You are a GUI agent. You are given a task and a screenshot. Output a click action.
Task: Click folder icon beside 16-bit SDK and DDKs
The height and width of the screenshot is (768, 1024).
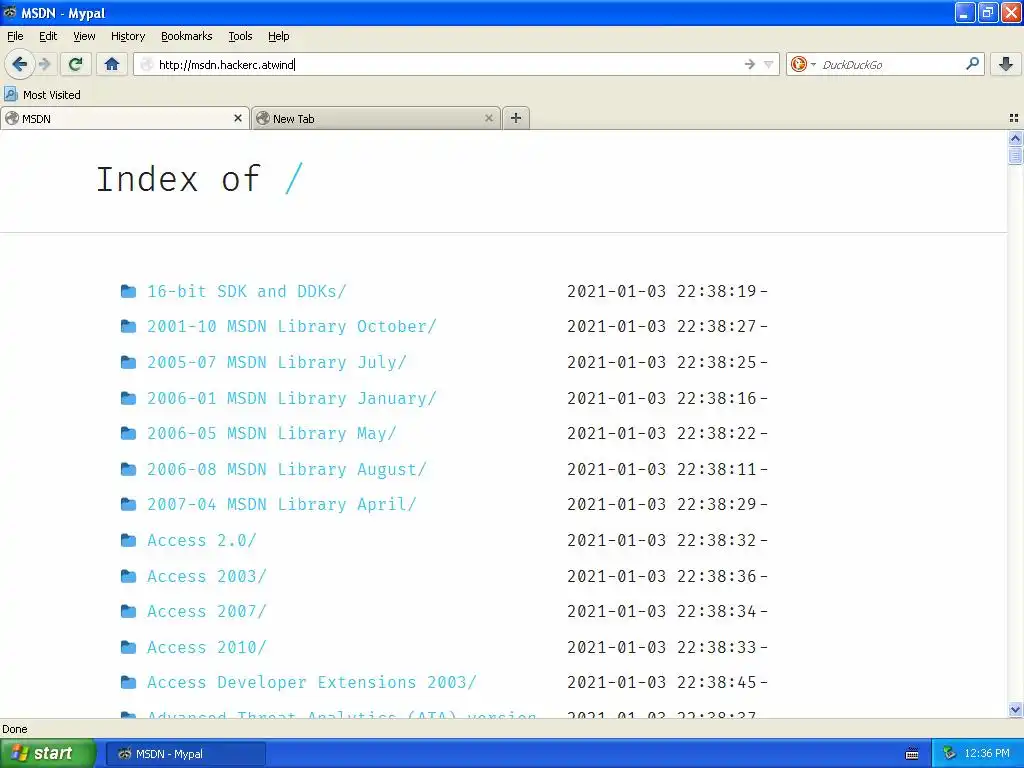tap(129, 291)
